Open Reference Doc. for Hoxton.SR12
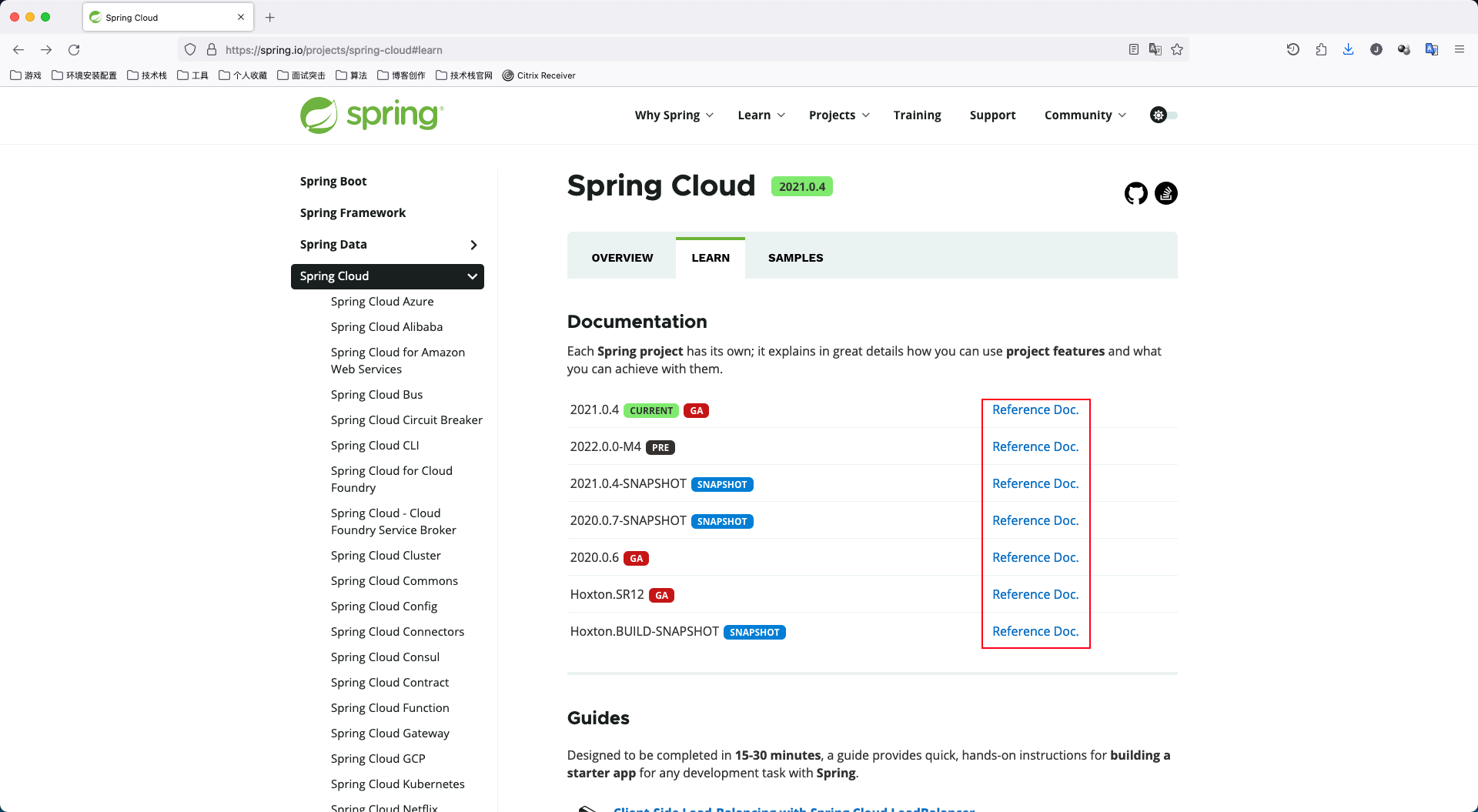 coord(1035,594)
